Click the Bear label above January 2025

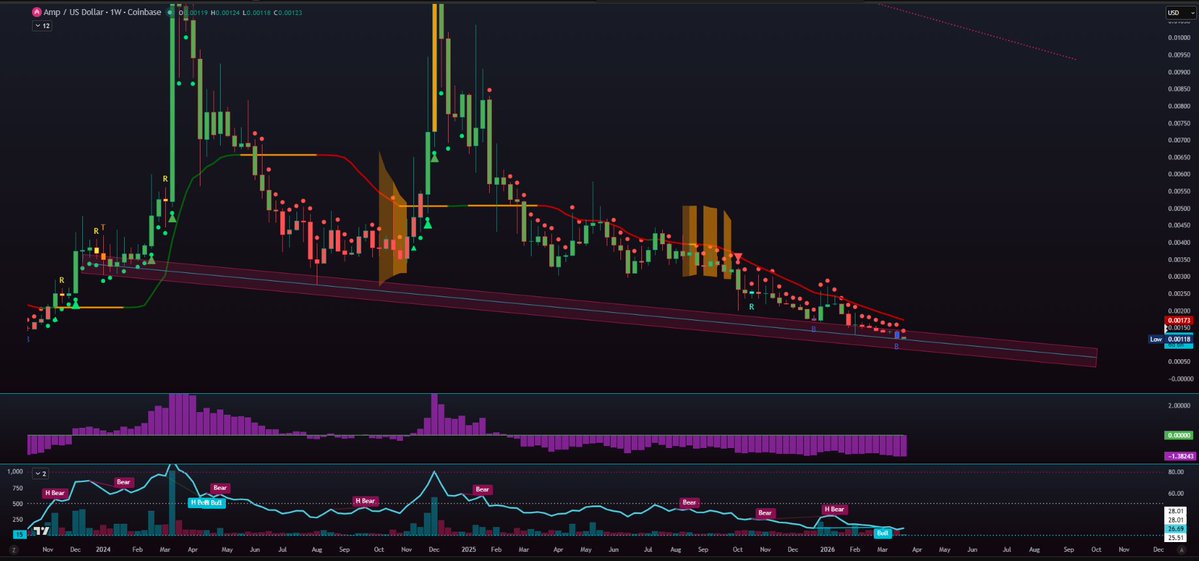(x=483, y=489)
